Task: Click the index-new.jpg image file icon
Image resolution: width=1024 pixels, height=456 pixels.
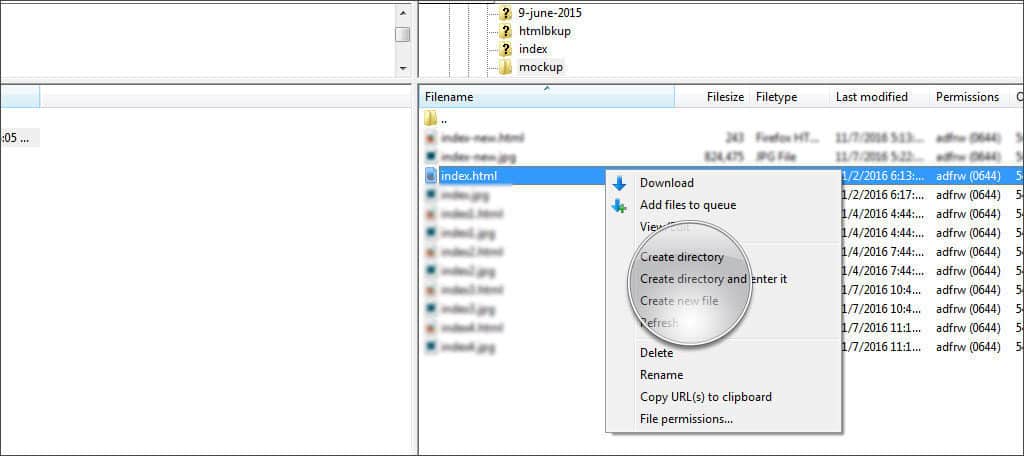Action: point(430,157)
